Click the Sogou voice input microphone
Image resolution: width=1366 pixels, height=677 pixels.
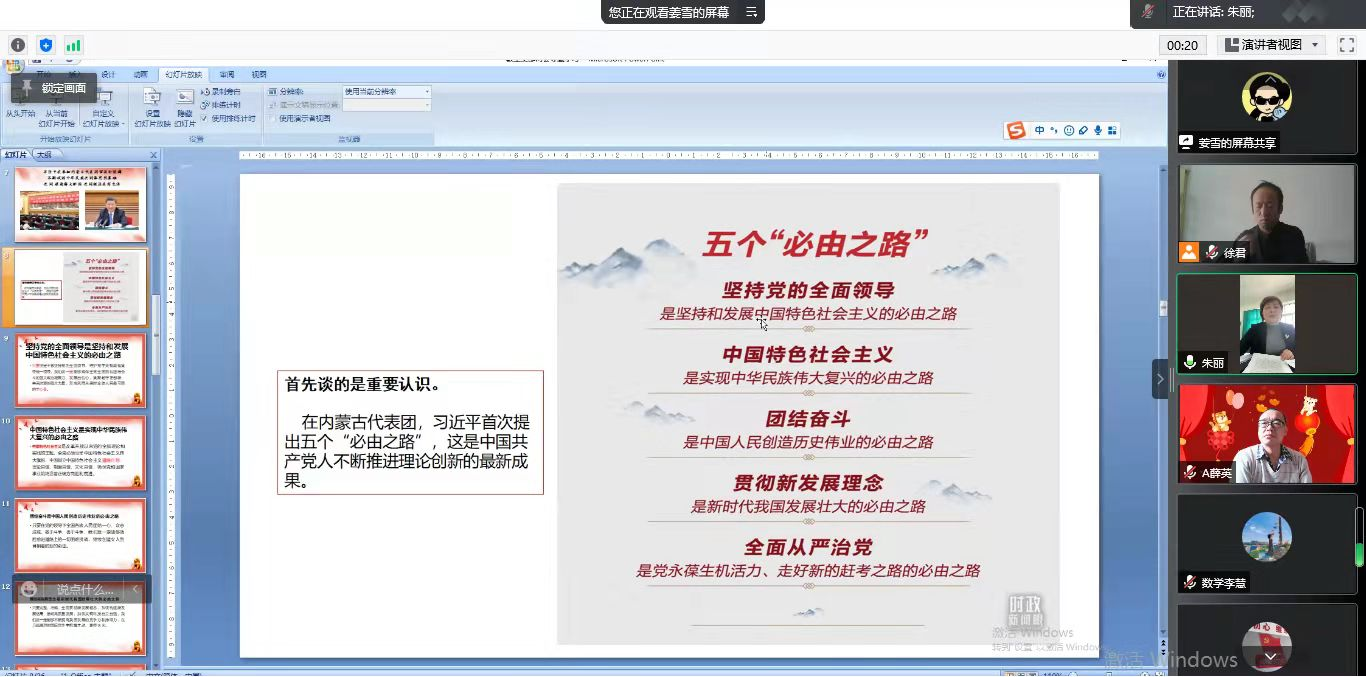coord(1097,131)
